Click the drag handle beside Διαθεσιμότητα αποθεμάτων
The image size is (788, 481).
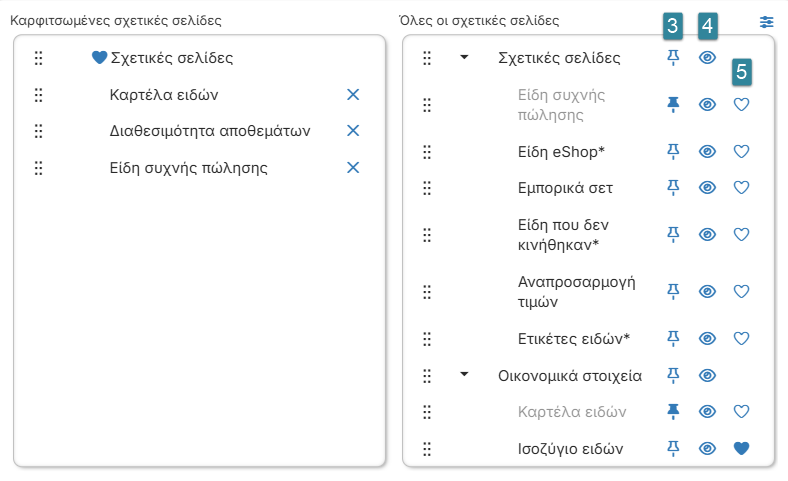point(38,131)
